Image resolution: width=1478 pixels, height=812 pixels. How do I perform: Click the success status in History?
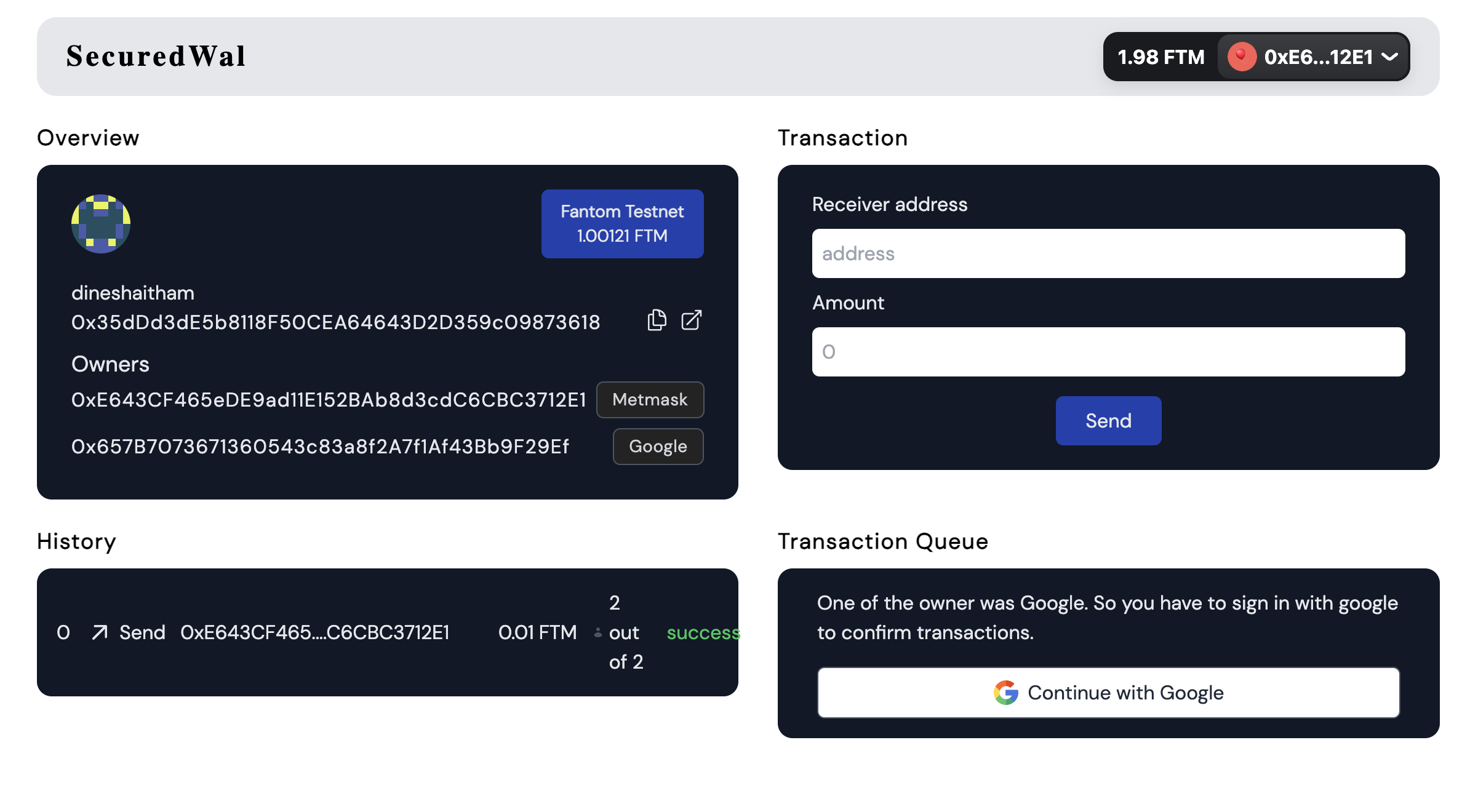pyautogui.click(x=702, y=632)
